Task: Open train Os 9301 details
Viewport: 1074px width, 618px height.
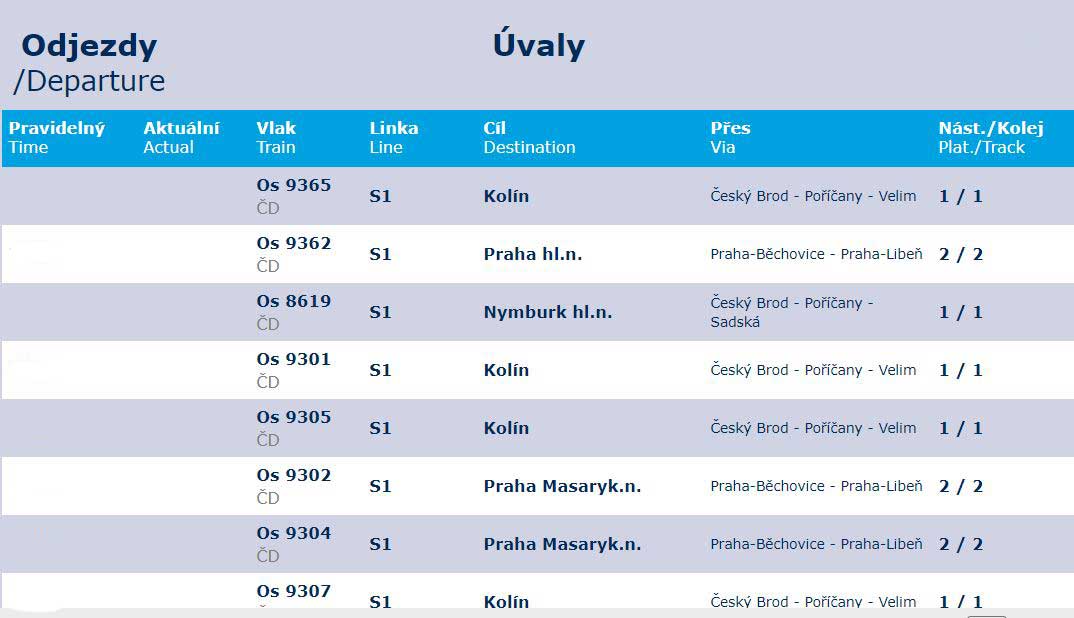Action: coord(538,370)
